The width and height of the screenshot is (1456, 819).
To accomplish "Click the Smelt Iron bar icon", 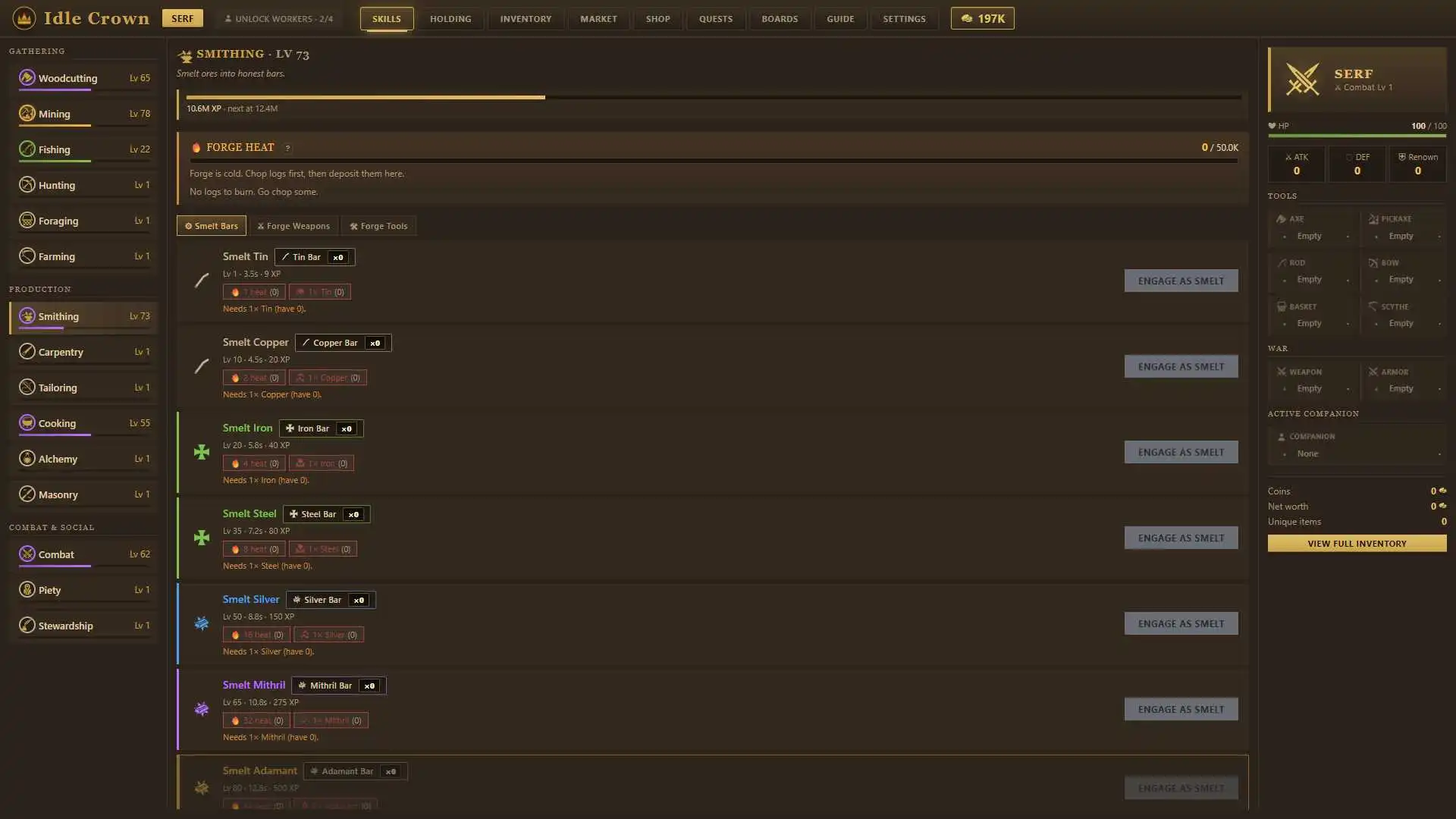I will [x=202, y=452].
